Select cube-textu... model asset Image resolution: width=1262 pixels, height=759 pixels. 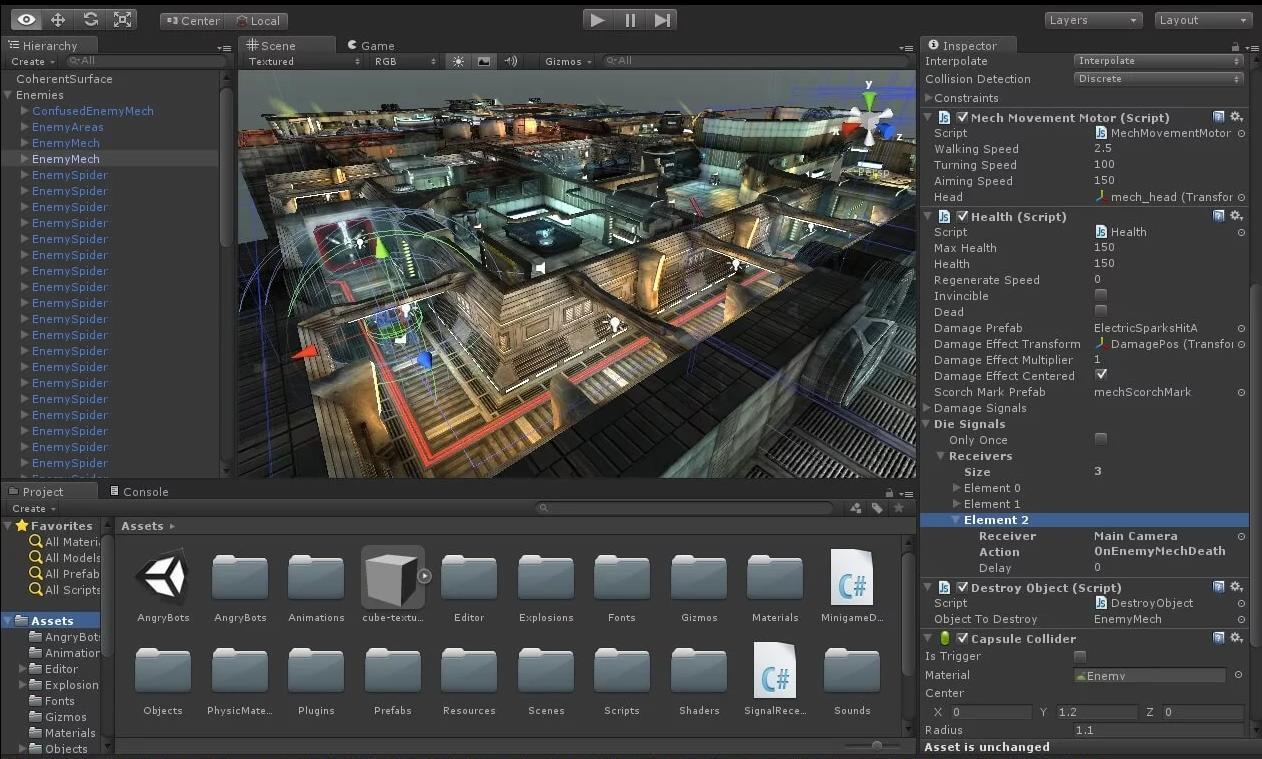pyautogui.click(x=393, y=584)
